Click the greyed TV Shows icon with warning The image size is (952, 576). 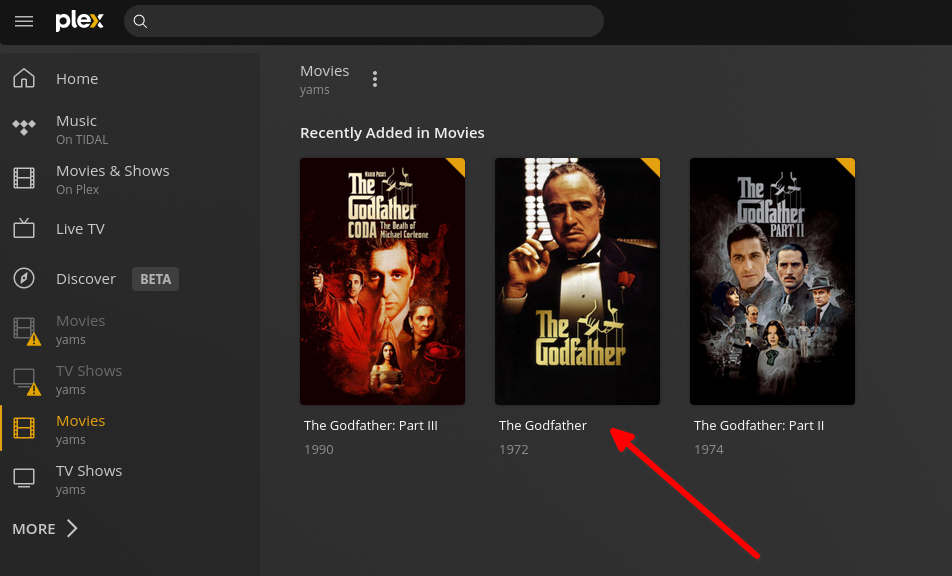(x=26, y=381)
